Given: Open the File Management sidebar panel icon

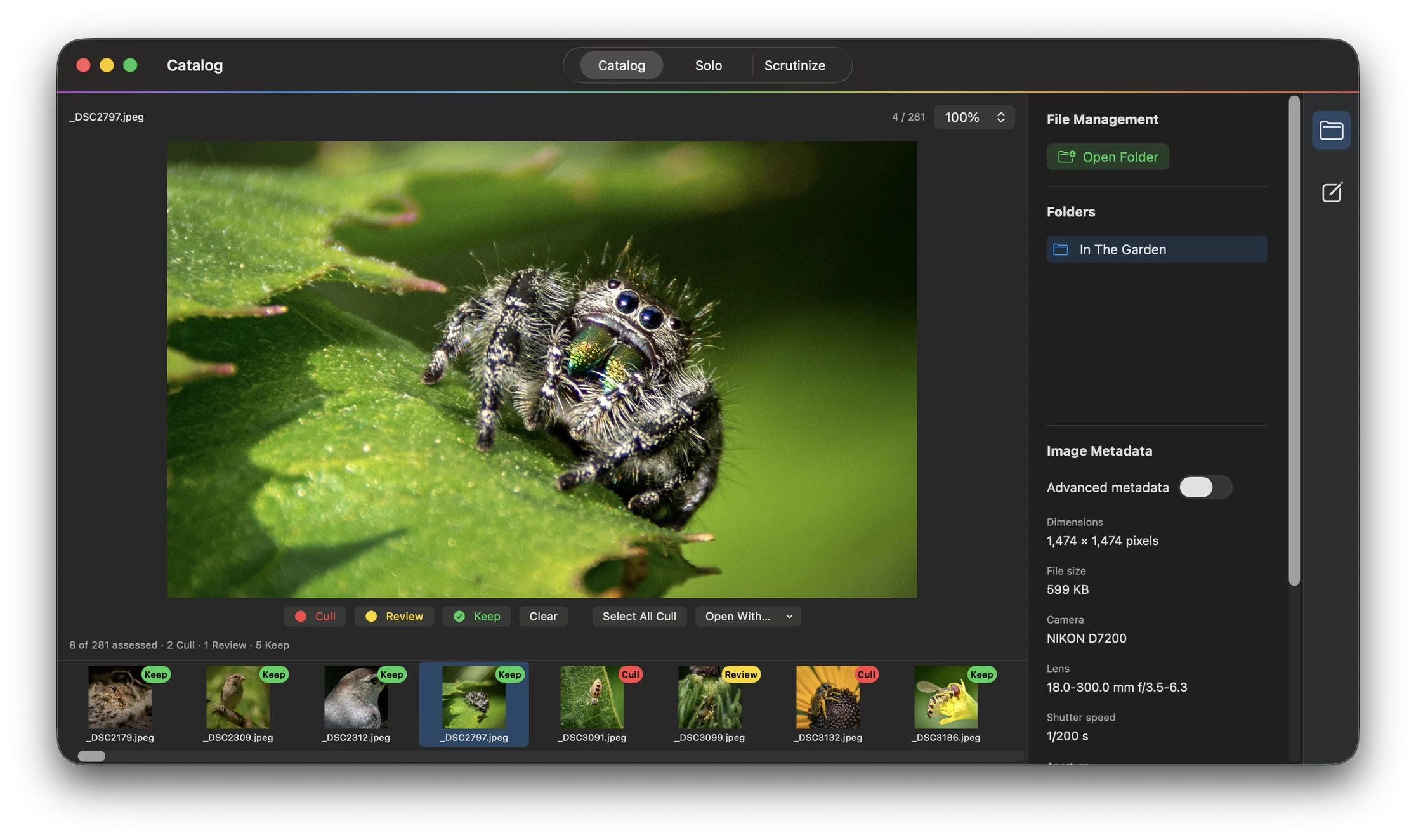Looking at the screenshot, I should tap(1331, 130).
